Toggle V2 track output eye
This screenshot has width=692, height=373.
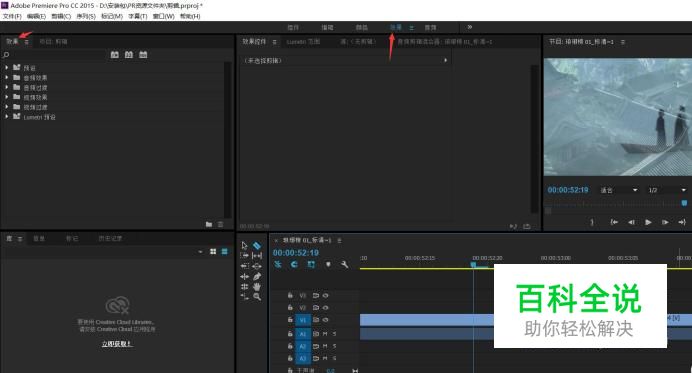pyautogui.click(x=326, y=308)
